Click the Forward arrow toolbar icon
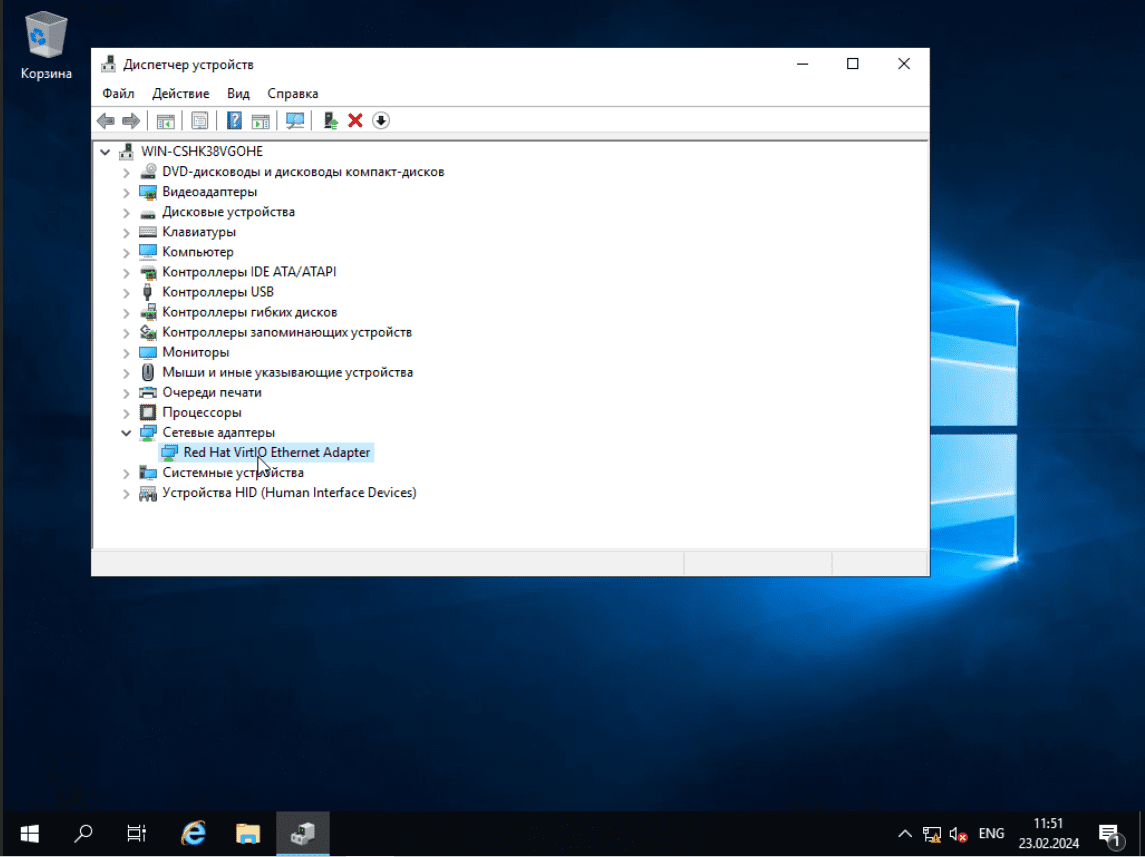The height and width of the screenshot is (857, 1145). click(x=131, y=120)
